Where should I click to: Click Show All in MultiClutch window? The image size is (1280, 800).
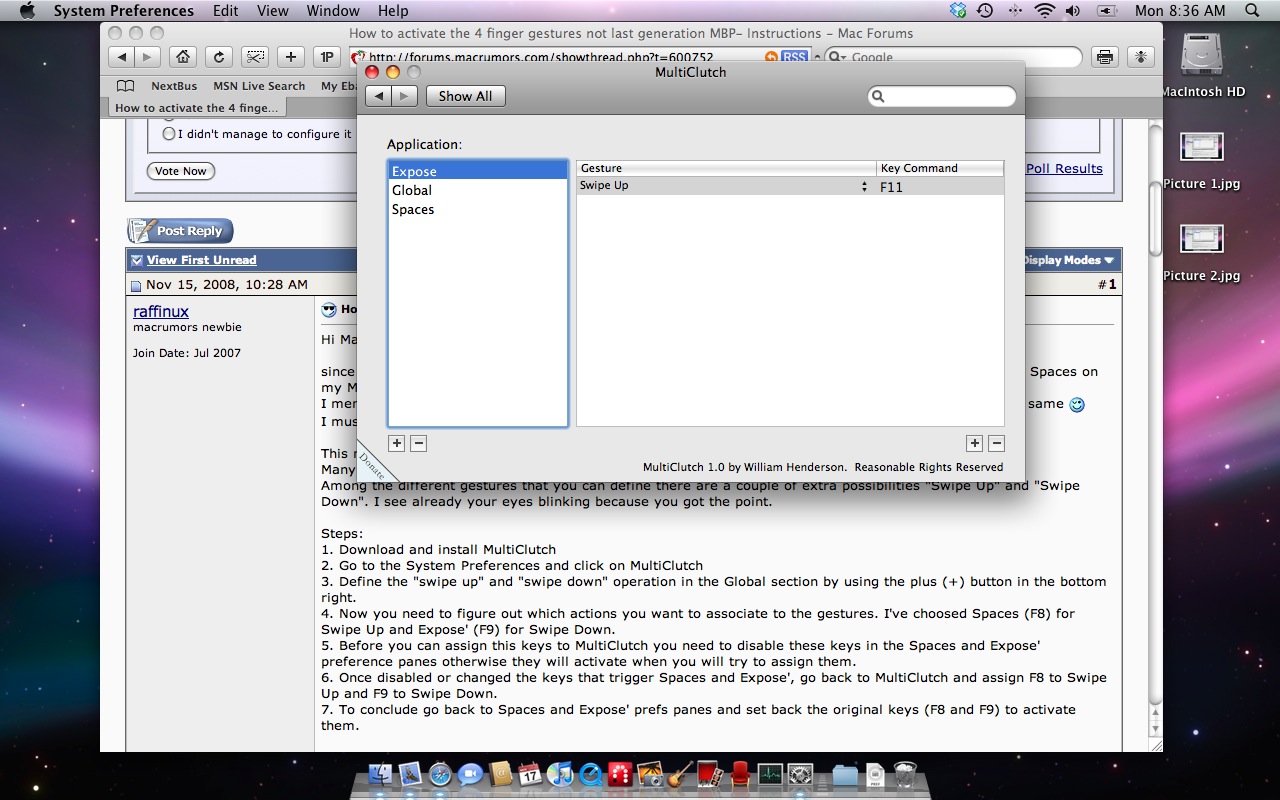465,96
